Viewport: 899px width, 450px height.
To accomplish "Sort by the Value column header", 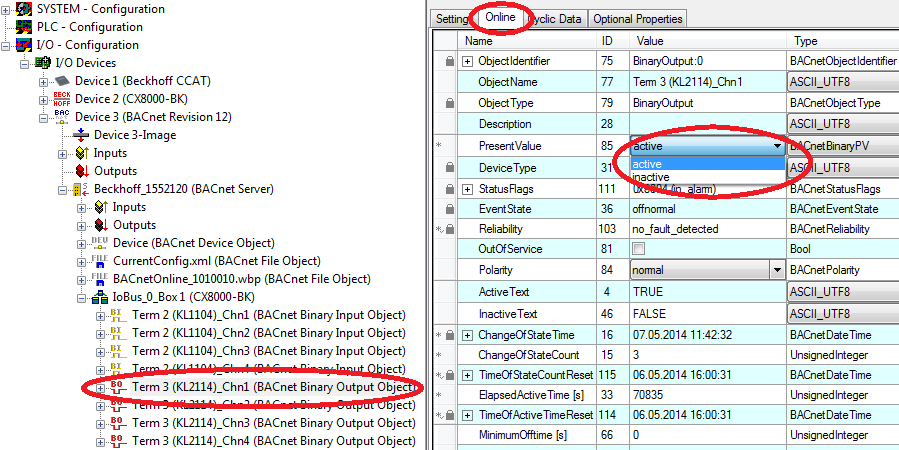I will pos(708,41).
